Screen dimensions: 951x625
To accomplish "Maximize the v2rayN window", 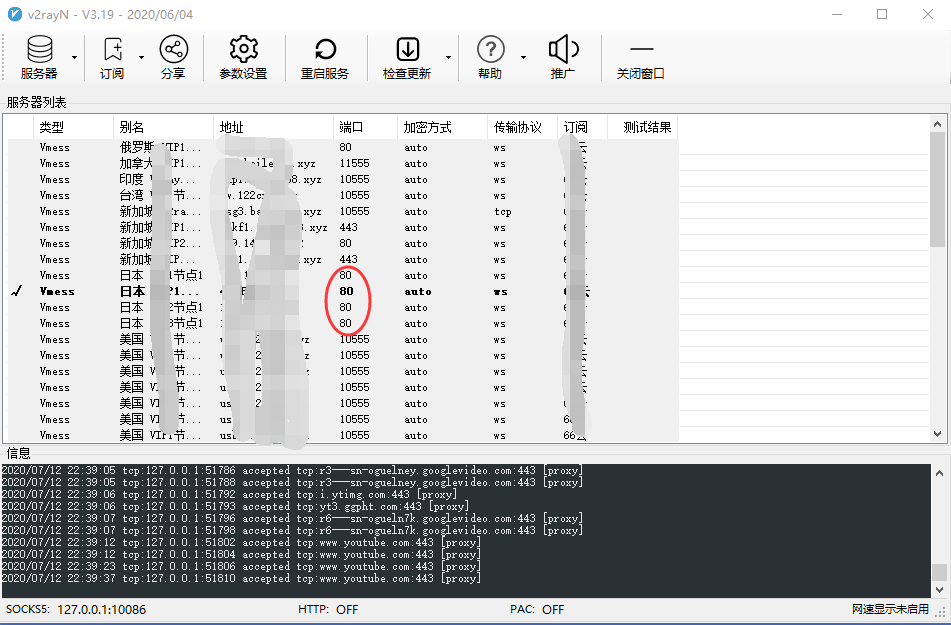I will coord(882,14).
